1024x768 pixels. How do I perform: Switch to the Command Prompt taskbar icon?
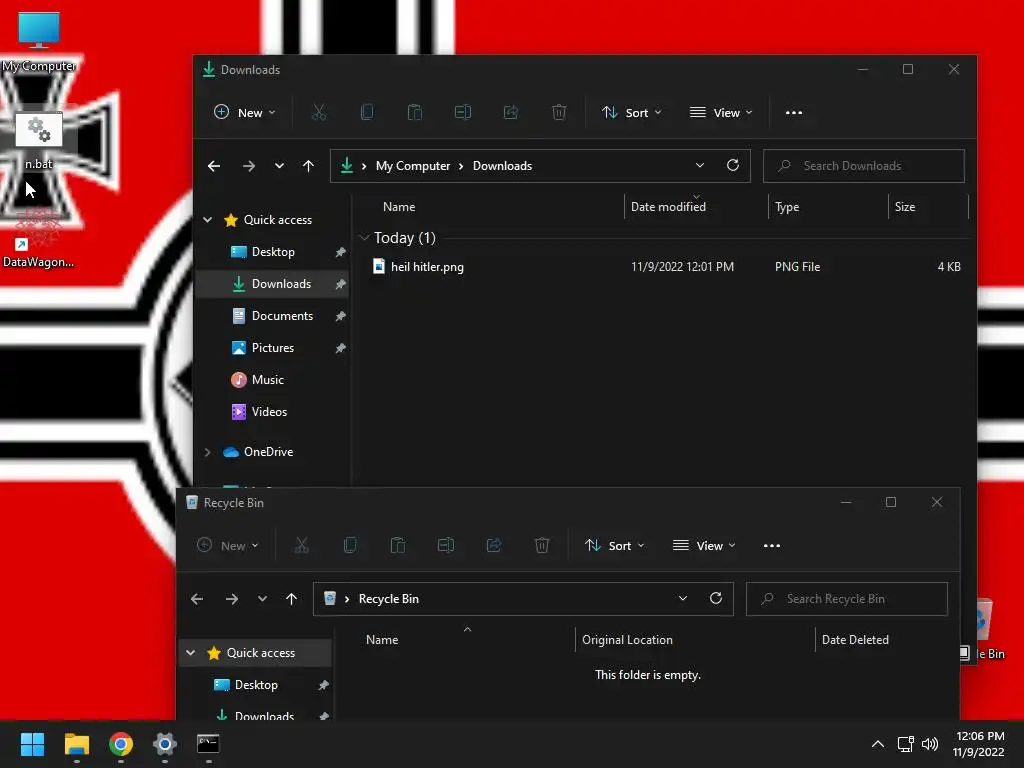(208, 744)
